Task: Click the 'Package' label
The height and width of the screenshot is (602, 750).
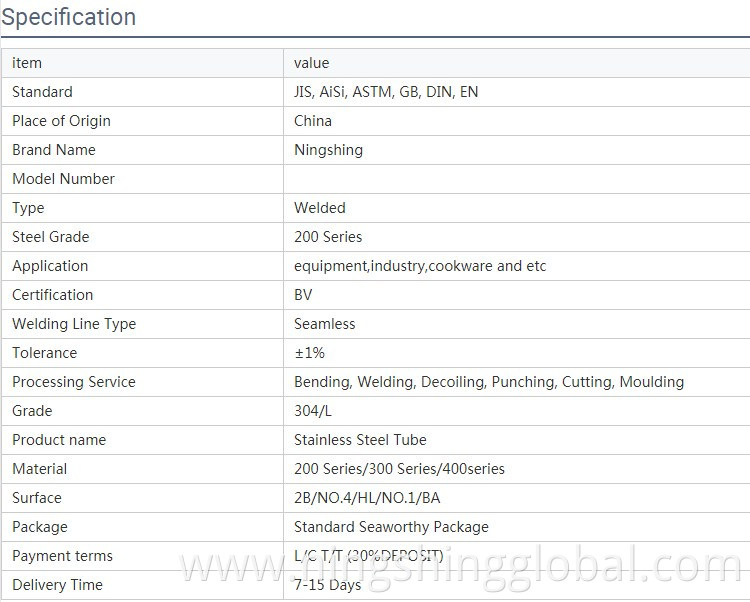Action: coord(40,527)
